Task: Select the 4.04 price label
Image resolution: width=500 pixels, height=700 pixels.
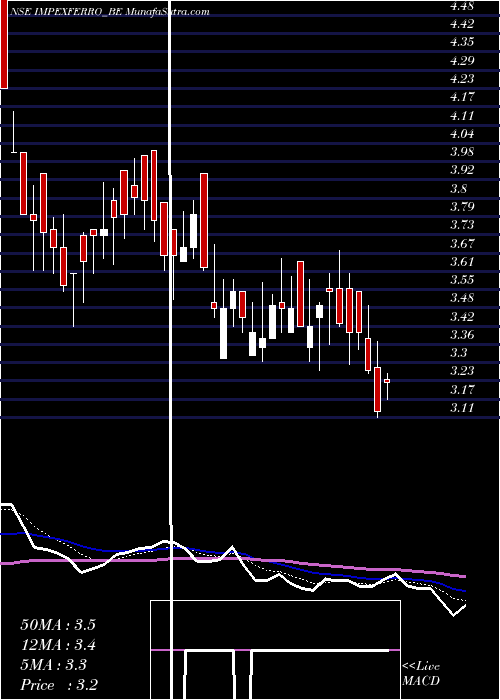Action: (x=462, y=133)
